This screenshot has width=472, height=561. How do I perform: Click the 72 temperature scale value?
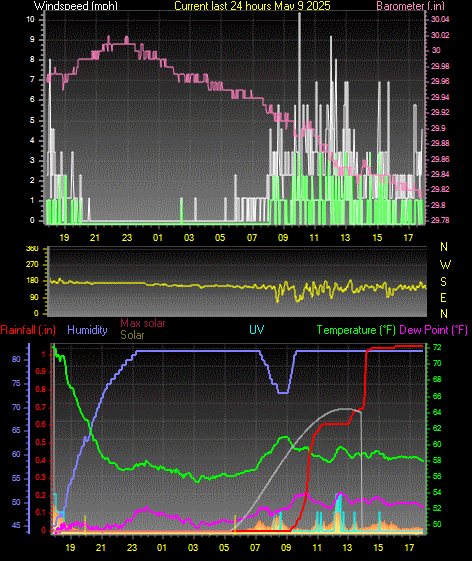click(437, 347)
